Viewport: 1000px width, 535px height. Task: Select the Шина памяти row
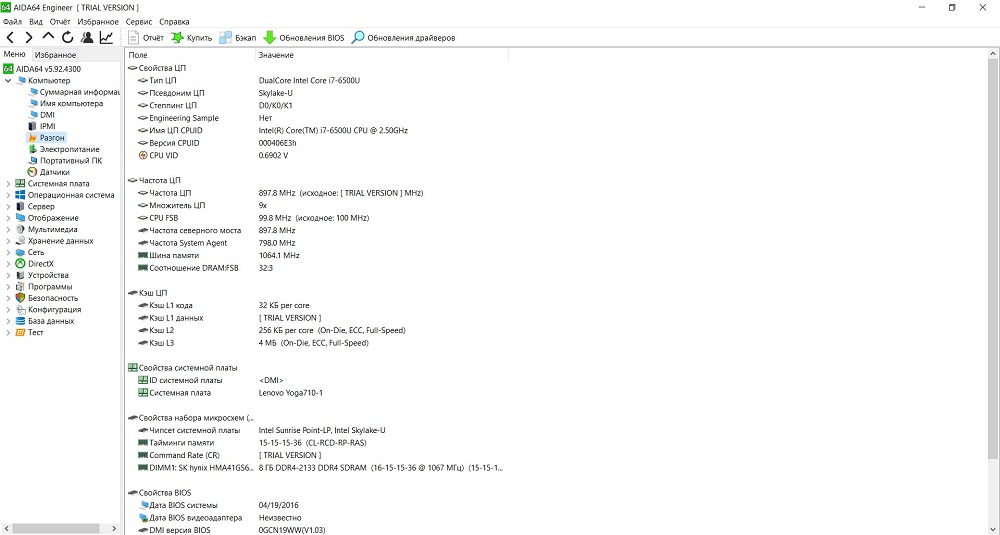[x=317, y=256]
